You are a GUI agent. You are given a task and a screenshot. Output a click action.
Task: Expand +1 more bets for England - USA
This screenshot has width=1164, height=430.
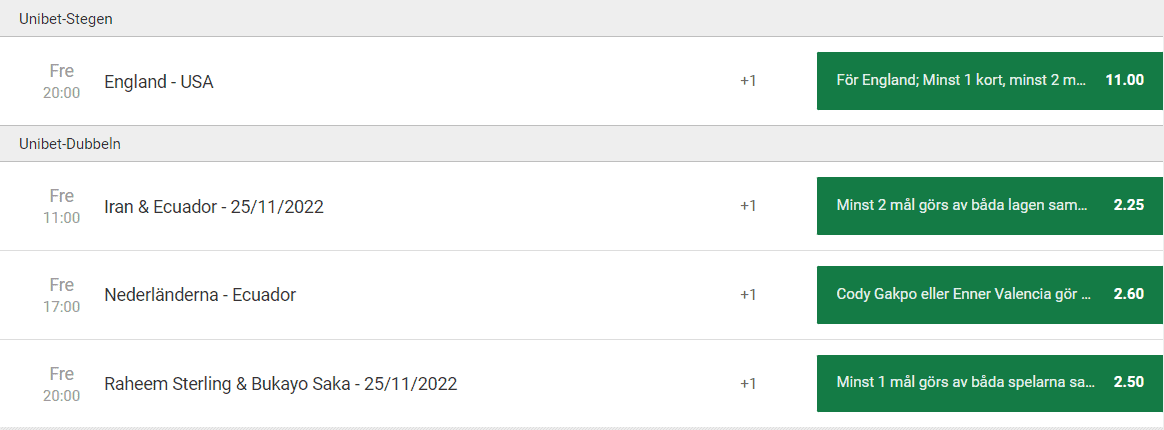pos(748,81)
